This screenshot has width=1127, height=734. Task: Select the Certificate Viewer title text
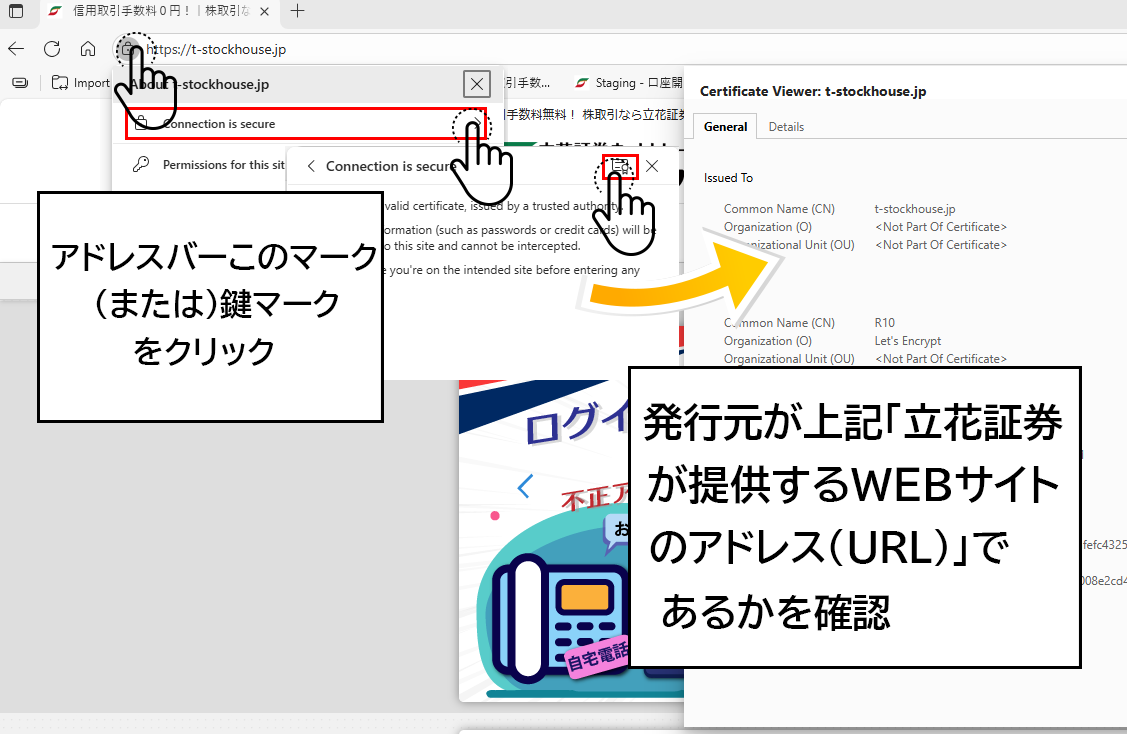tap(813, 91)
